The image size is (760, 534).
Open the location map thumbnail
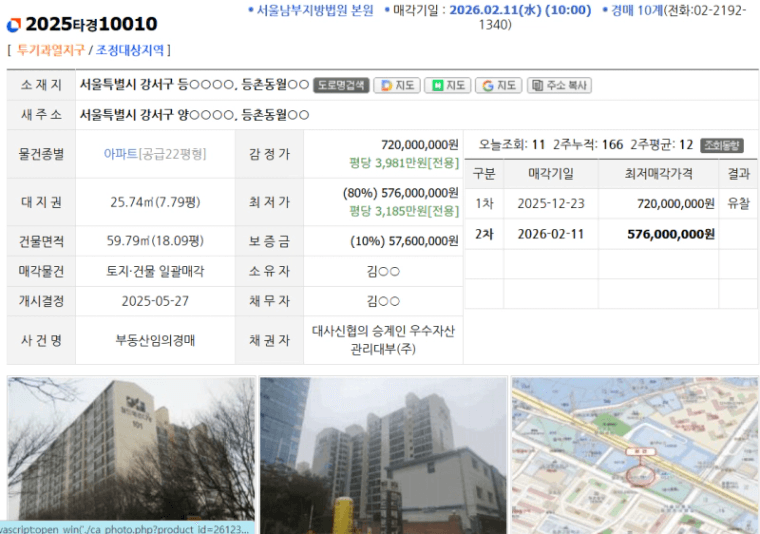coord(634,455)
